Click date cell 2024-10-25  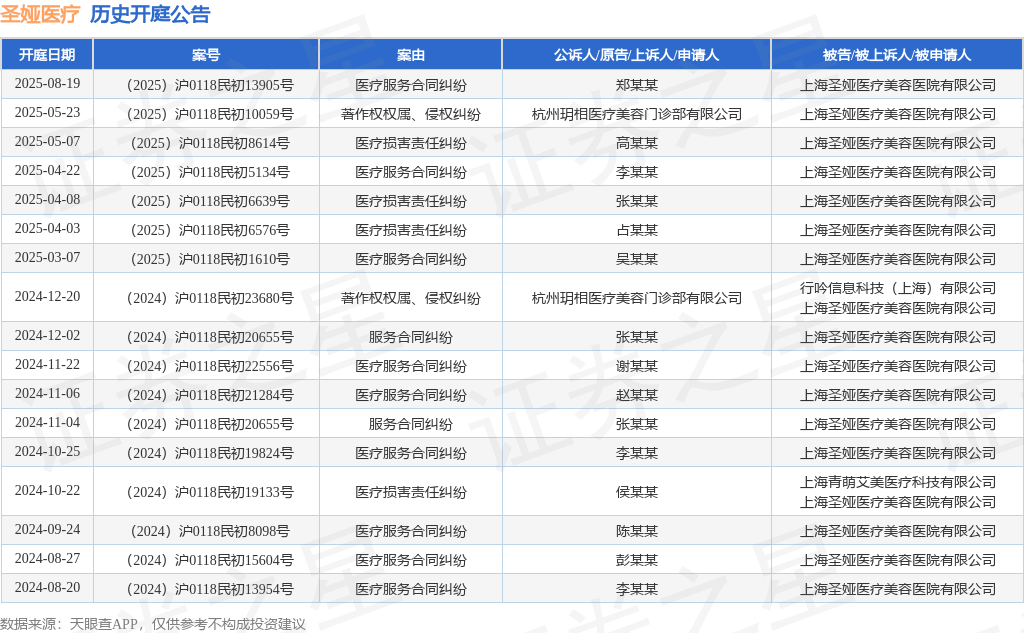pos(47,451)
